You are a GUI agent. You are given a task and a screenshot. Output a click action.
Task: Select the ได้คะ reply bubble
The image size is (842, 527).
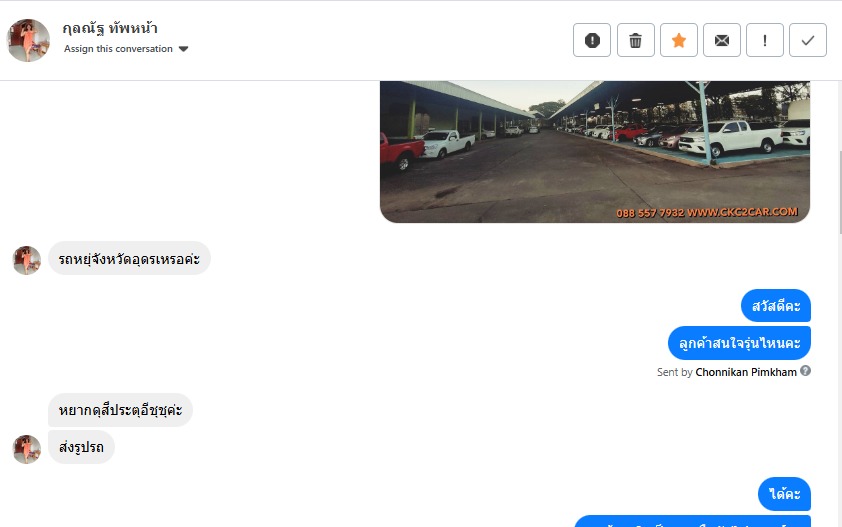click(784, 494)
